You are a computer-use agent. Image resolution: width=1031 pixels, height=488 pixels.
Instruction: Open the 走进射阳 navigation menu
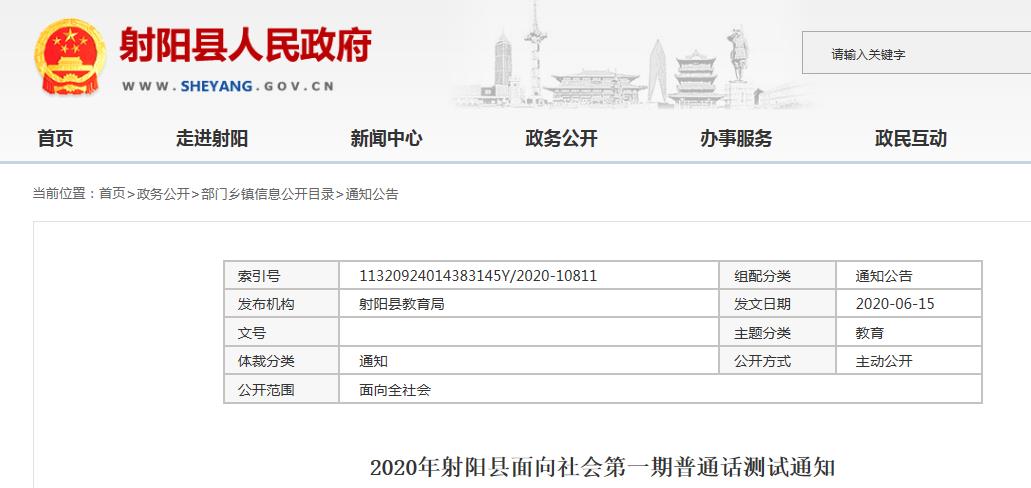click(212, 139)
